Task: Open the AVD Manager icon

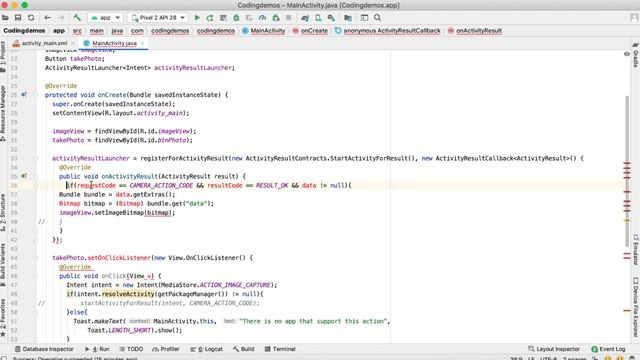Action: tap(318, 18)
